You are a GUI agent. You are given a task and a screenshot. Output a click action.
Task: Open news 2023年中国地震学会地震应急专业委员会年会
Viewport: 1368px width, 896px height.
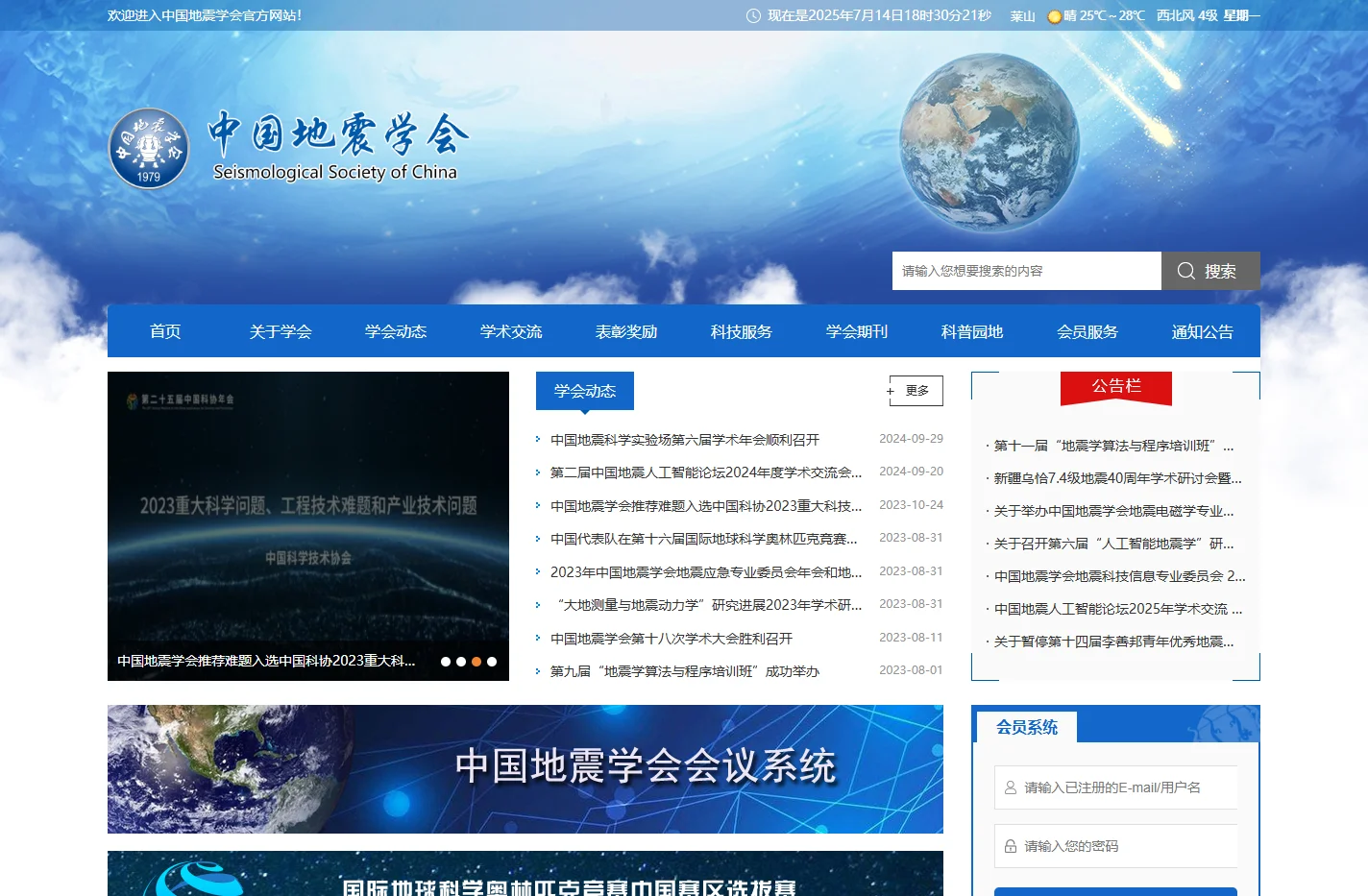point(706,572)
